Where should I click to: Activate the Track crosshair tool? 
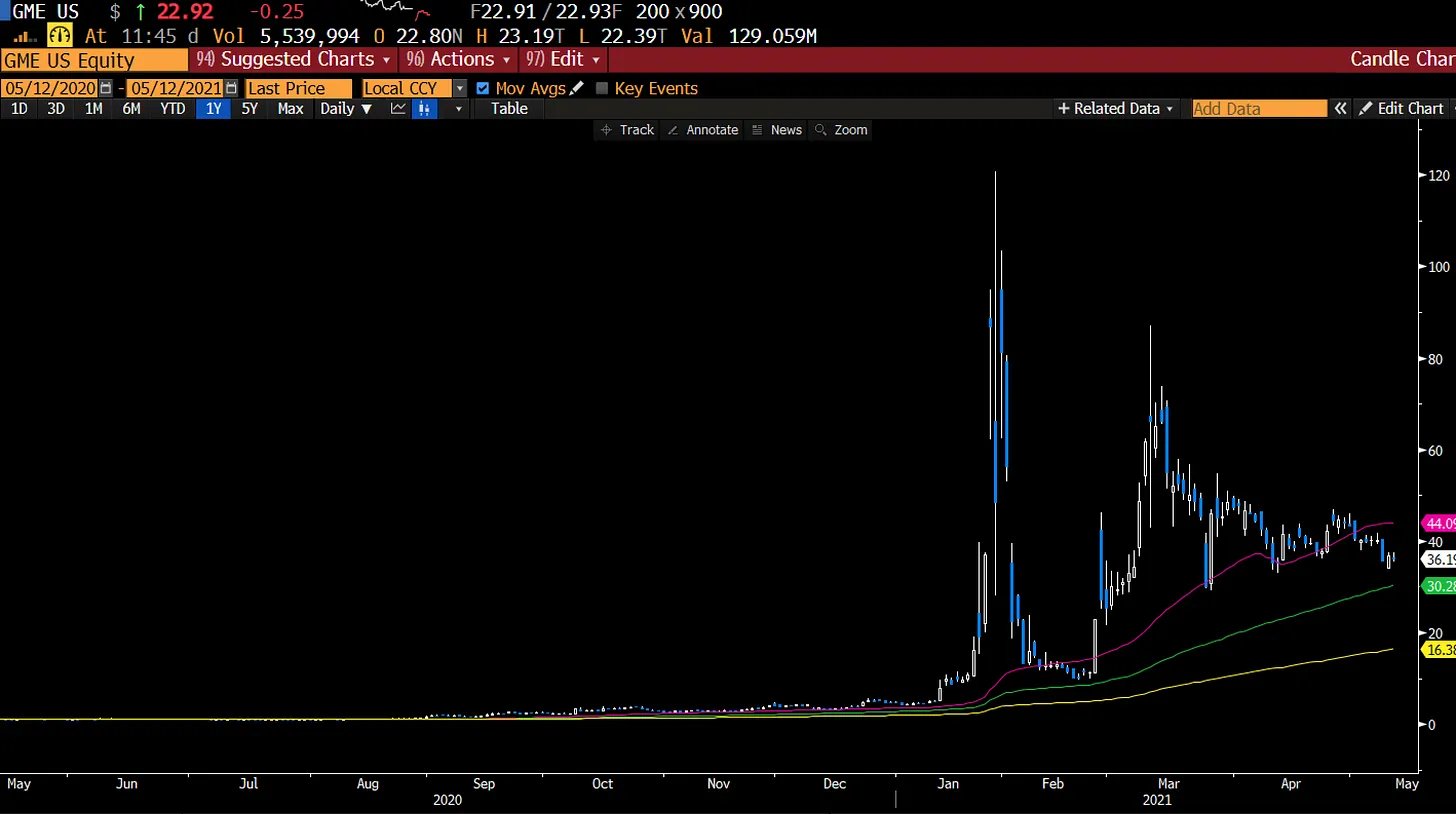click(626, 130)
